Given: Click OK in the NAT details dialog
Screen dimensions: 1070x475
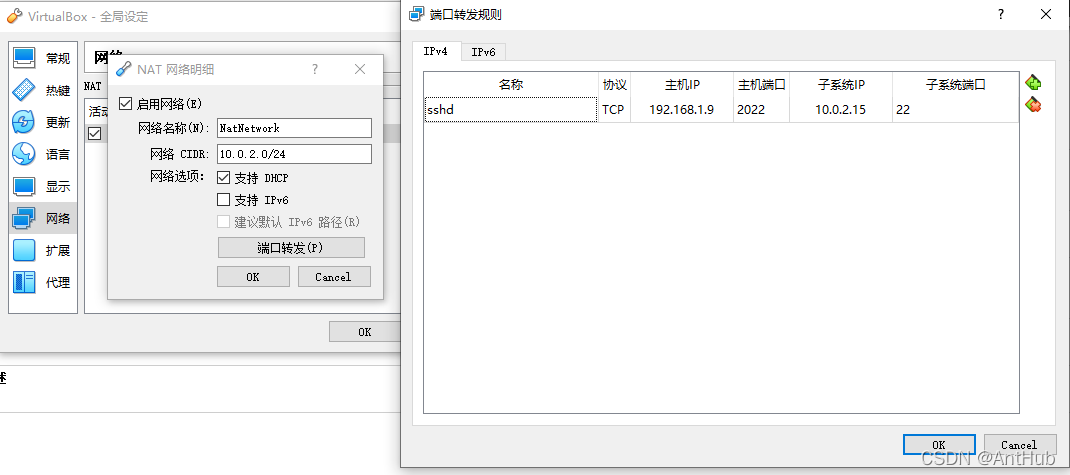Looking at the screenshot, I should pos(253,276).
